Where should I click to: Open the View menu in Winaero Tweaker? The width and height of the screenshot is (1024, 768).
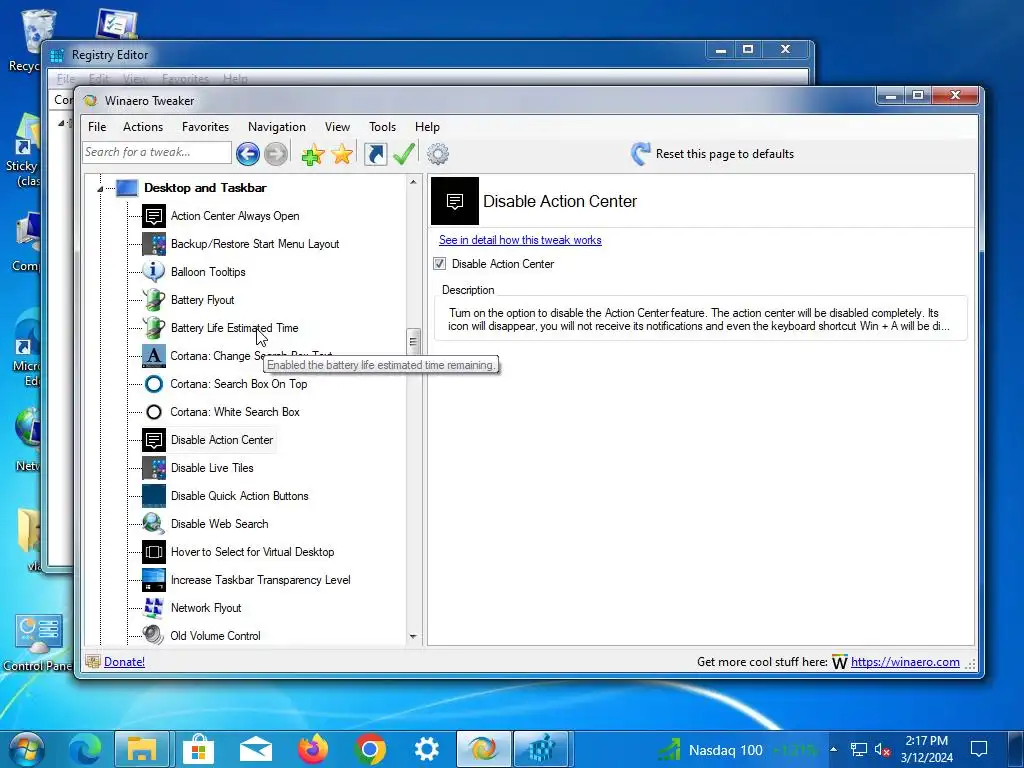(x=338, y=127)
